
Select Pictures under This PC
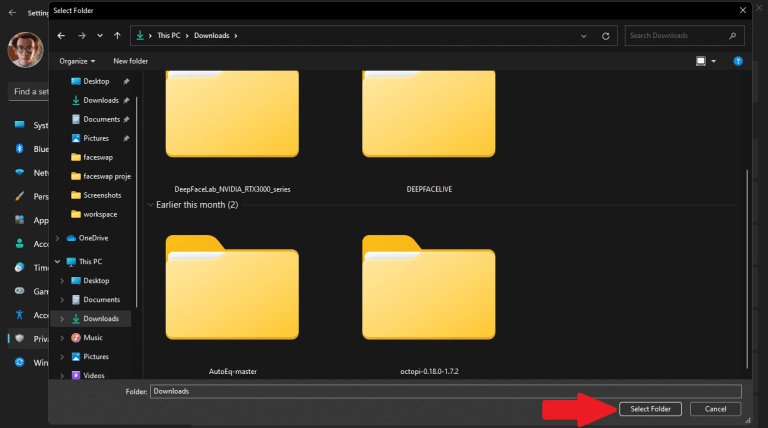pyautogui.click(x=96, y=357)
